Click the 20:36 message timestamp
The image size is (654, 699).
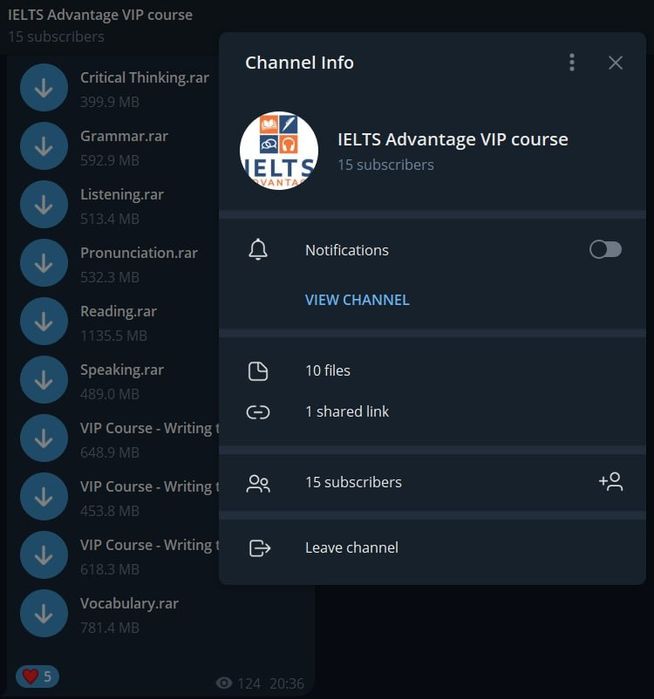point(287,683)
